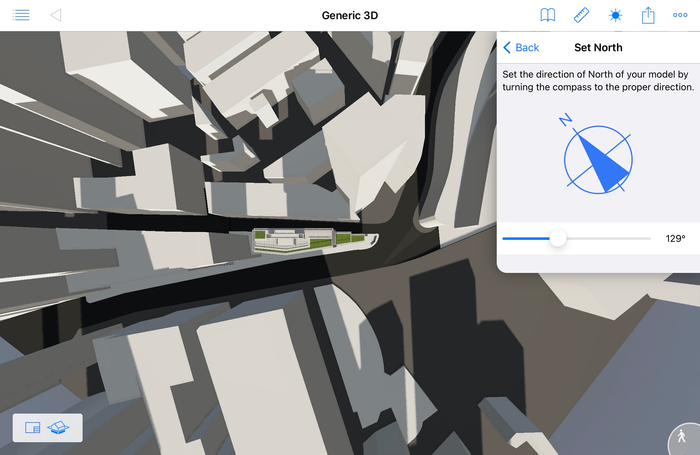Open the sheets book icon

coord(548,15)
